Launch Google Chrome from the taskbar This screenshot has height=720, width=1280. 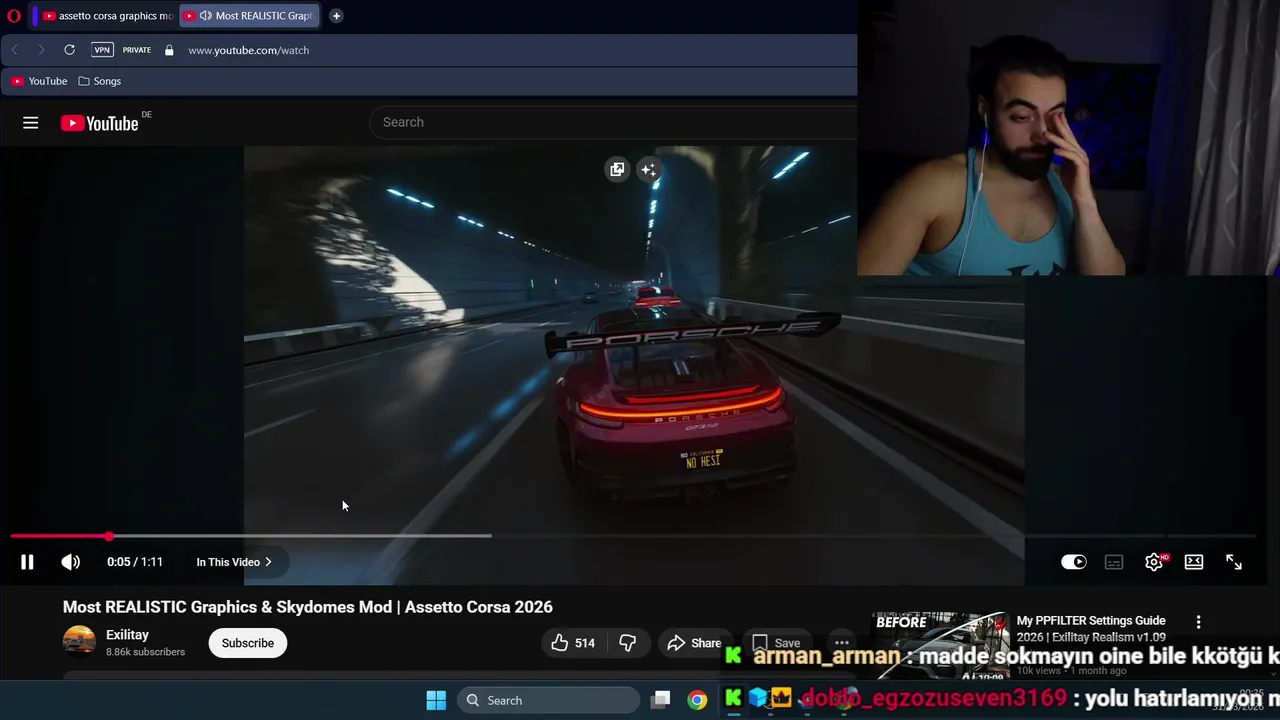pos(697,700)
